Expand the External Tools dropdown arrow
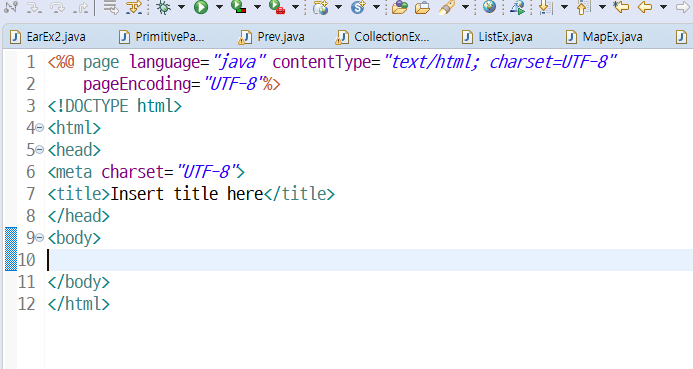This screenshot has height=369, width=693. tap(295, 7)
